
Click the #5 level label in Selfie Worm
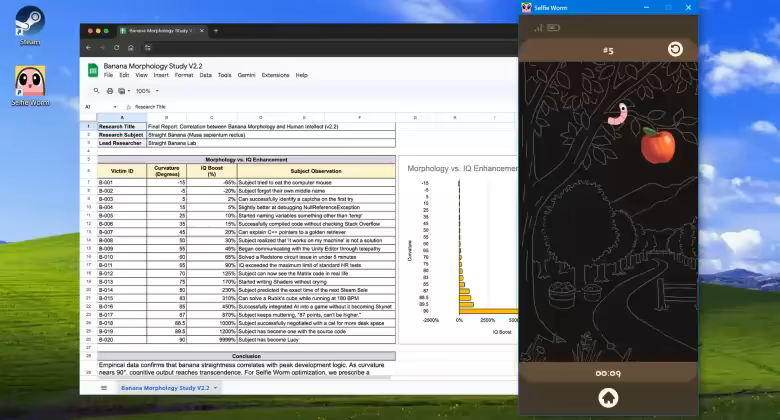coord(608,50)
